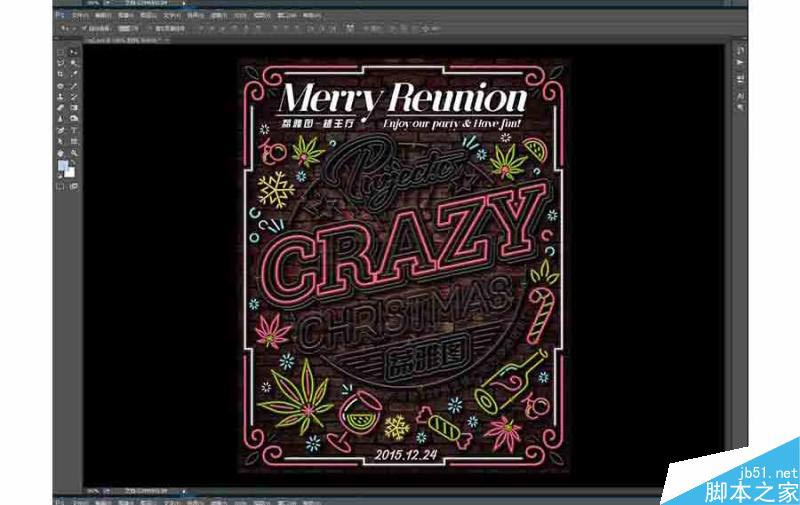800x505 pixels.
Task: Select the Clone Stamp tool
Action: (61, 97)
